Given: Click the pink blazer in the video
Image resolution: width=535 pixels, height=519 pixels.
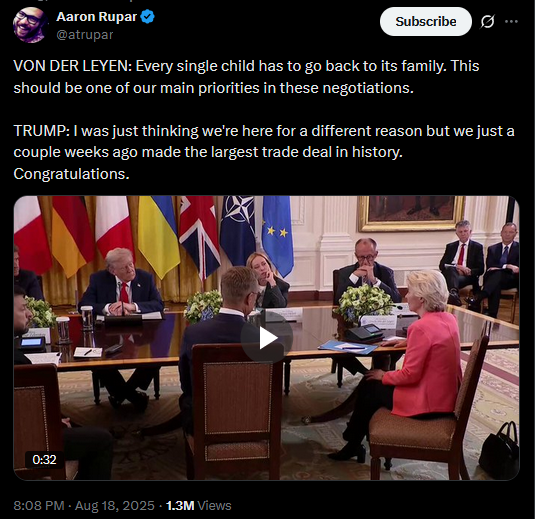Looking at the screenshot, I should [x=425, y=363].
